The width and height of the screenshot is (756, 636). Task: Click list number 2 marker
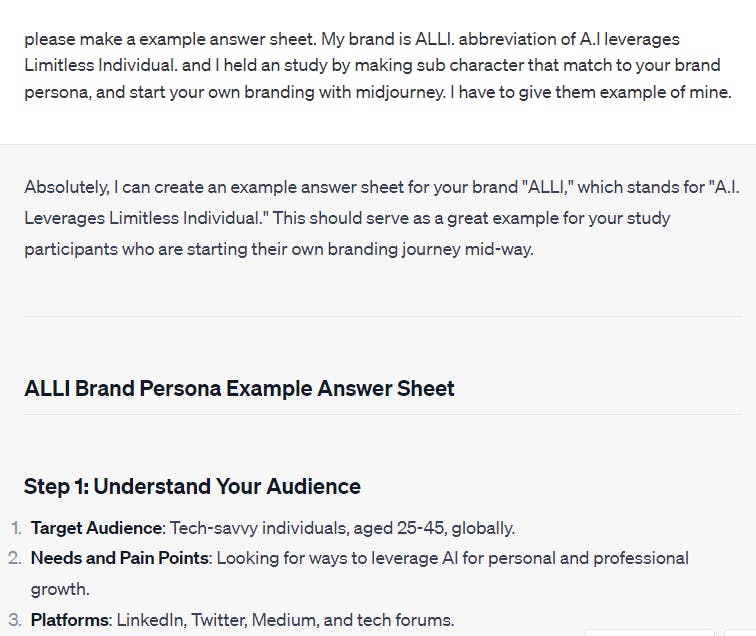coord(15,558)
